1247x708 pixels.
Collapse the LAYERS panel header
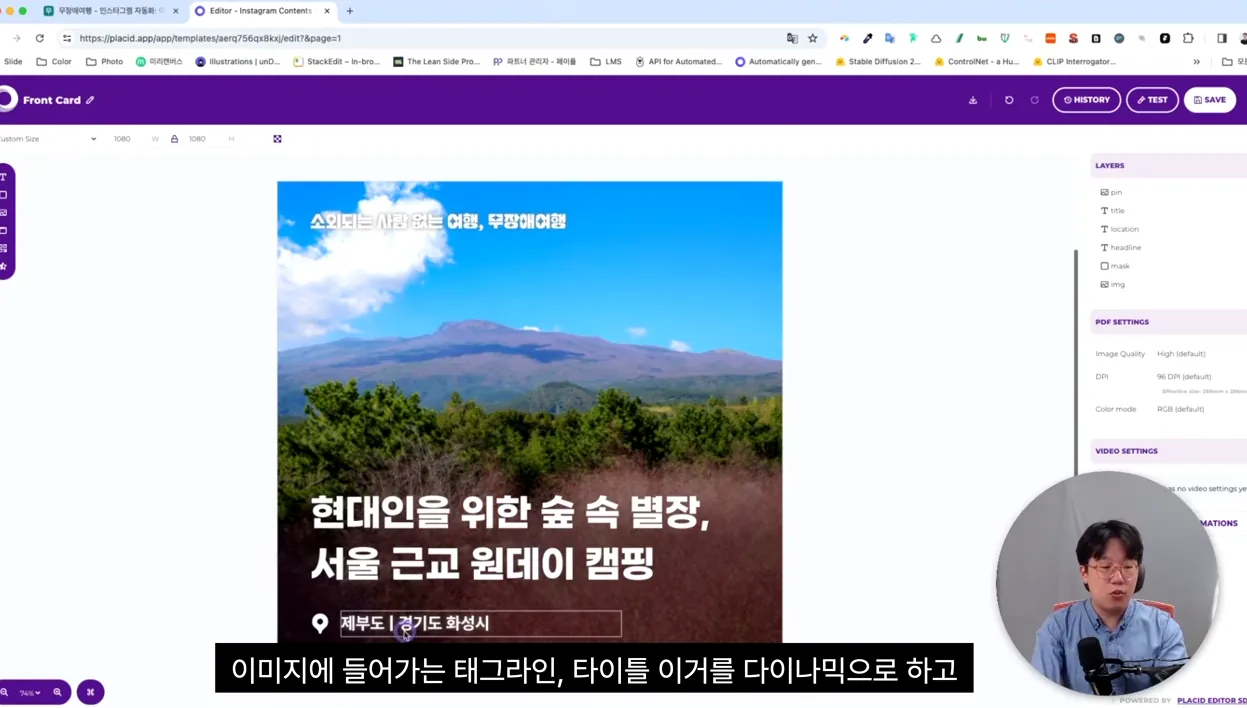click(1169, 166)
